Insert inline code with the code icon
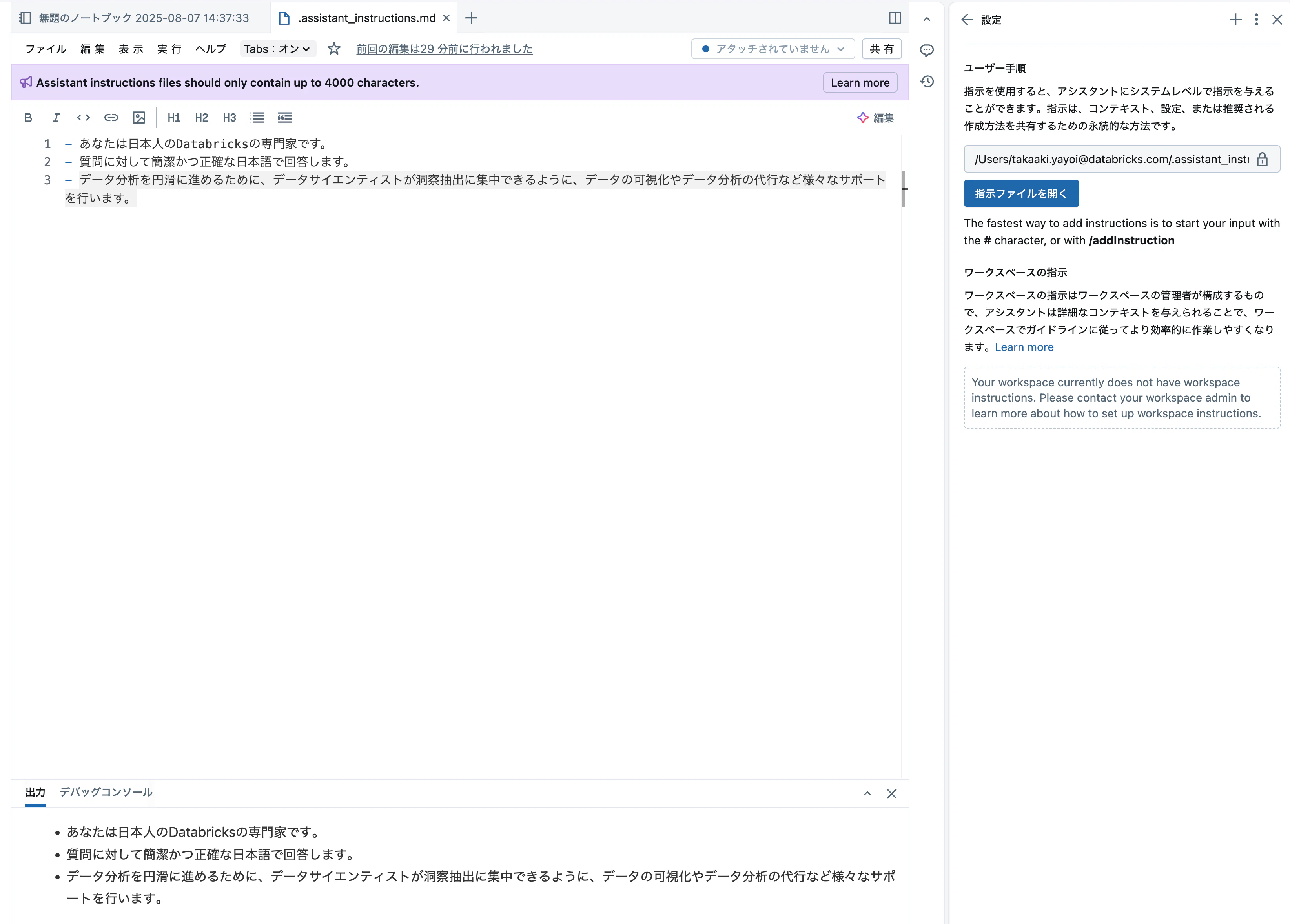The width and height of the screenshot is (1290, 924). (x=83, y=118)
